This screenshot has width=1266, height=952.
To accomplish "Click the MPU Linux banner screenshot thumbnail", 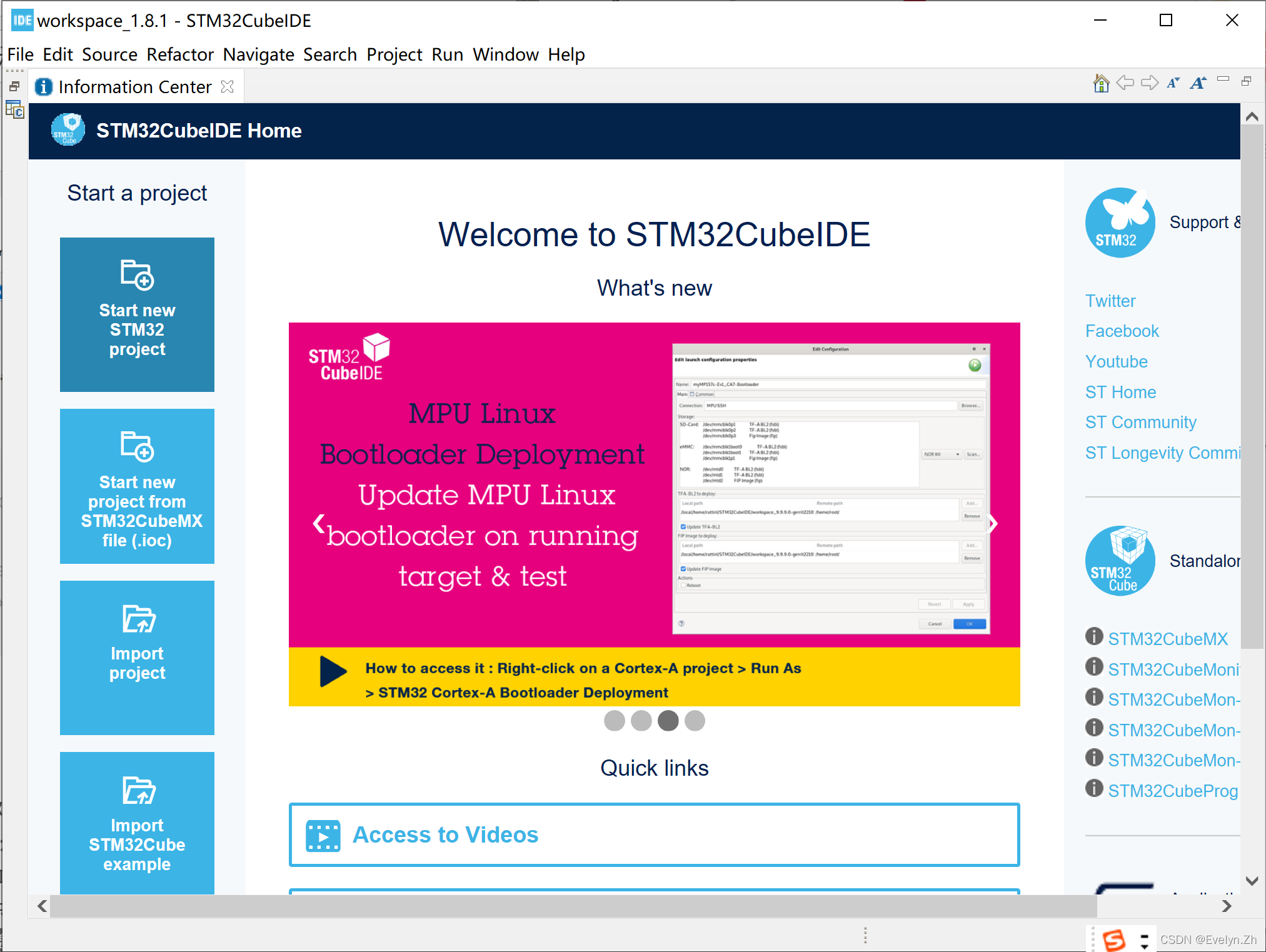I will point(831,488).
